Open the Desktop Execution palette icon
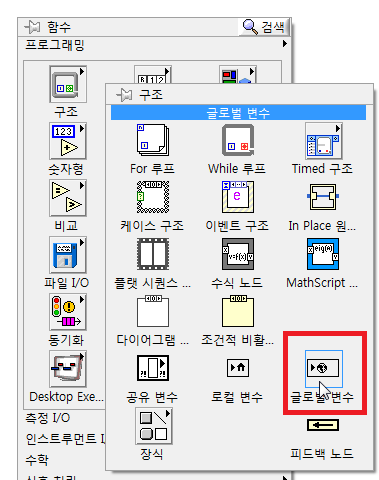This screenshot has width=379, height=480. (68, 369)
